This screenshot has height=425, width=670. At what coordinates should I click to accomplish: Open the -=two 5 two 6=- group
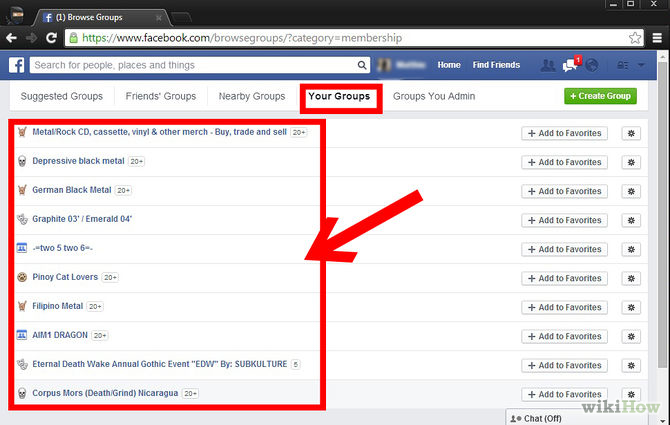point(62,248)
